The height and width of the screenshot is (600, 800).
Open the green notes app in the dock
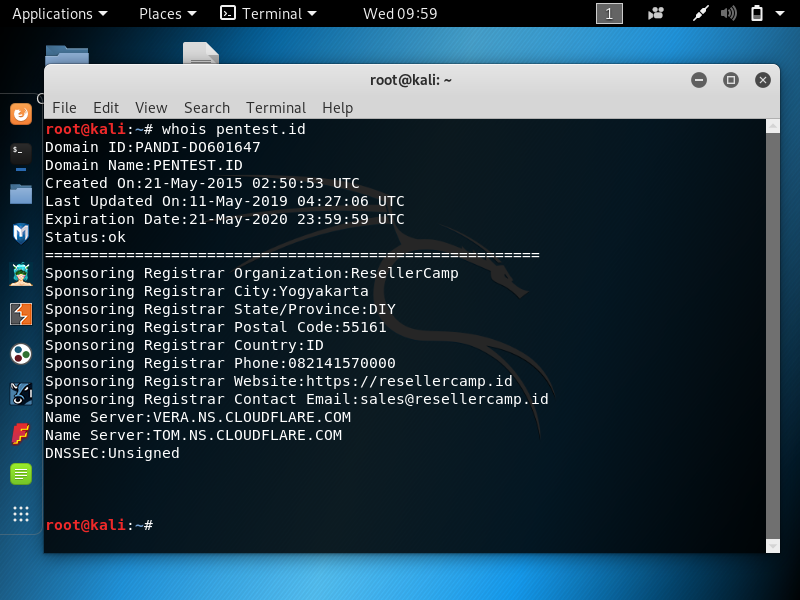click(x=21, y=474)
